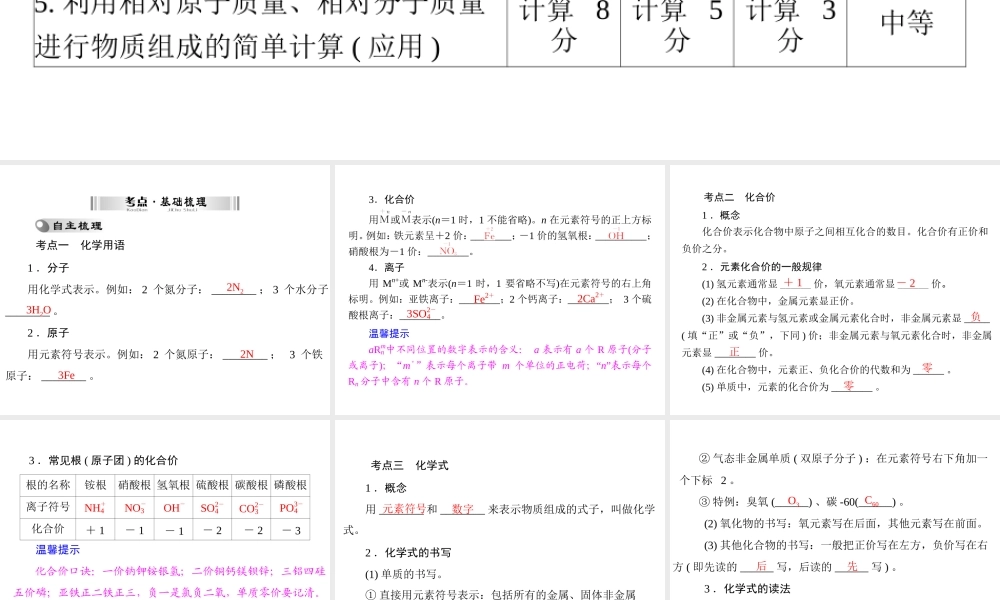The width and height of the screenshot is (1000, 600).
Task: Click the line (2) 氧化物的书写
Action: tap(844, 523)
